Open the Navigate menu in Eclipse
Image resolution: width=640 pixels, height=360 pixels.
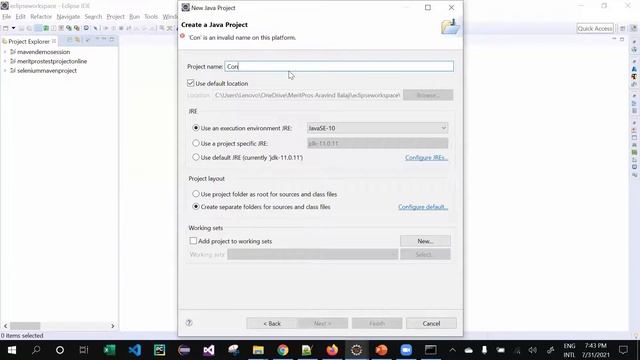pos(68,17)
